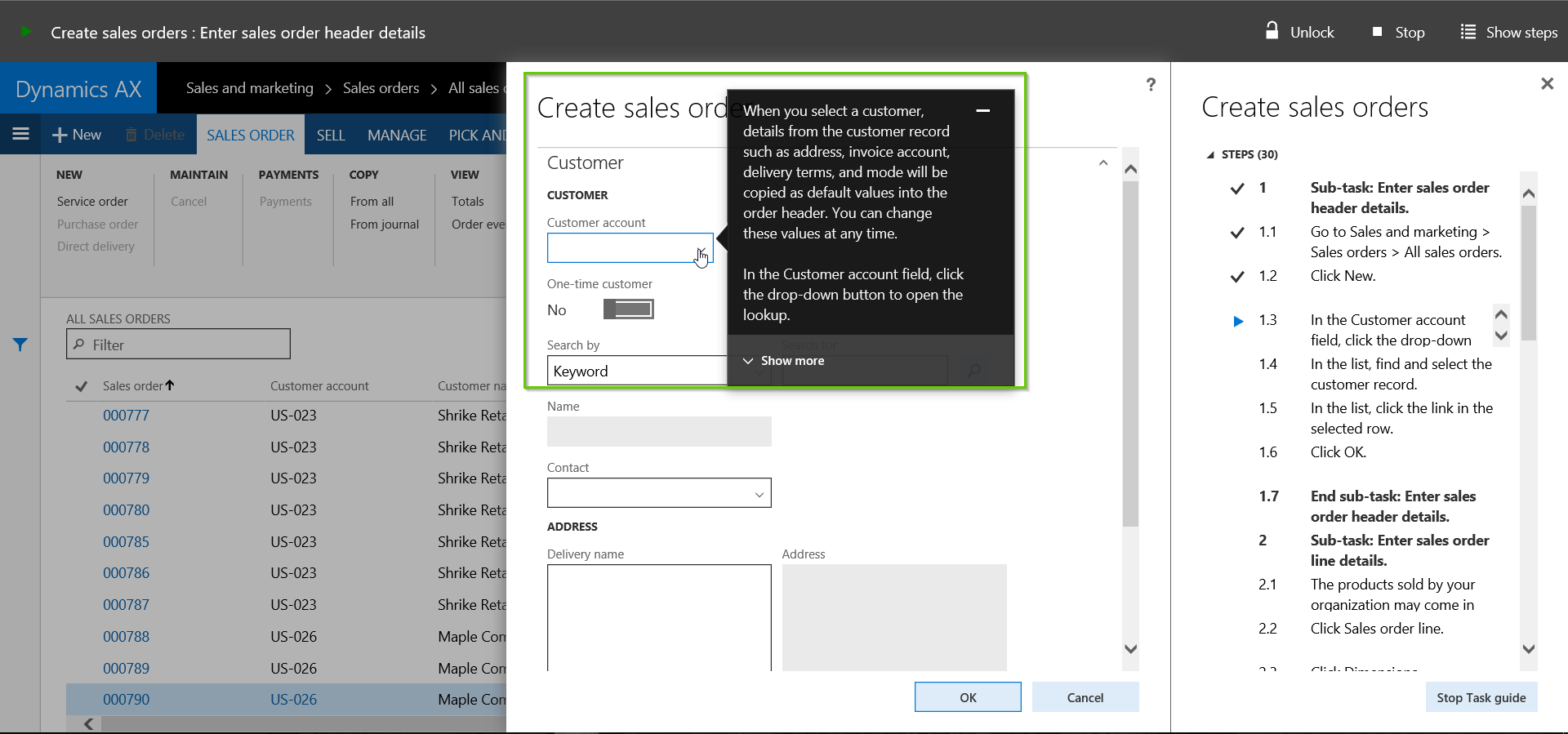The height and width of the screenshot is (734, 1568).
Task: Click in the Delivery name text box
Action: point(658,616)
